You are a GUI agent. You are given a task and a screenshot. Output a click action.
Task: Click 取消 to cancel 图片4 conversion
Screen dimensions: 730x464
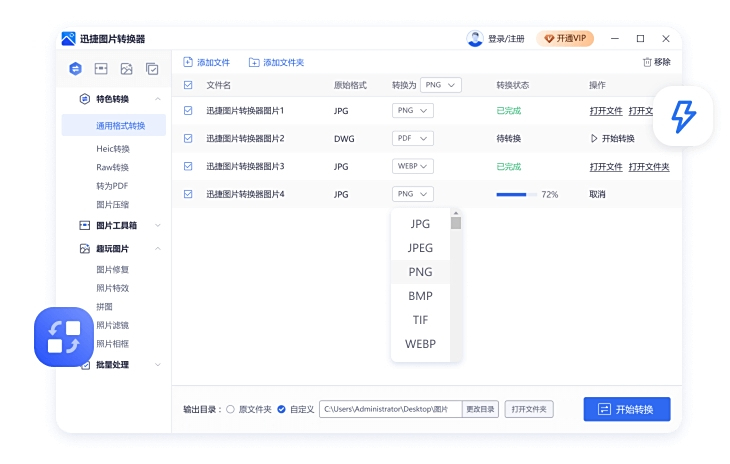click(597, 194)
